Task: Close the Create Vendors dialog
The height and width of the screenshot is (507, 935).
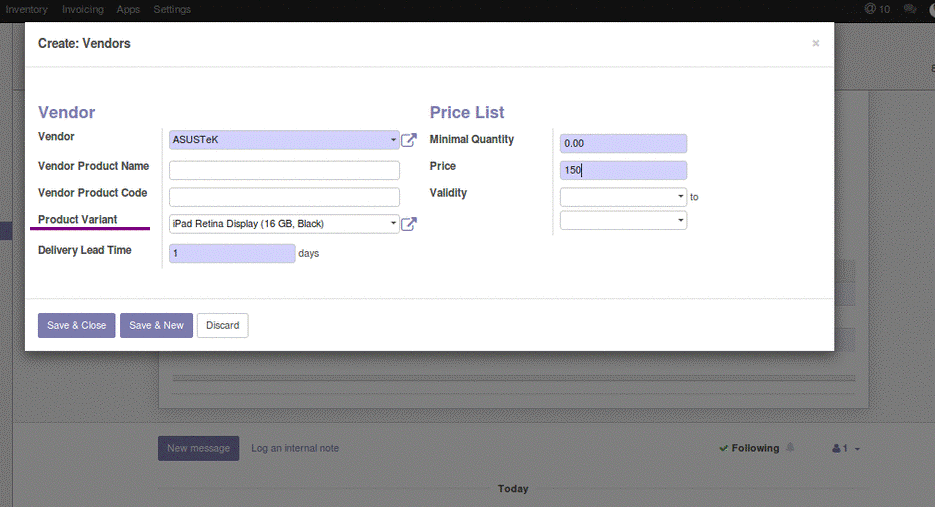Action: coord(816,43)
